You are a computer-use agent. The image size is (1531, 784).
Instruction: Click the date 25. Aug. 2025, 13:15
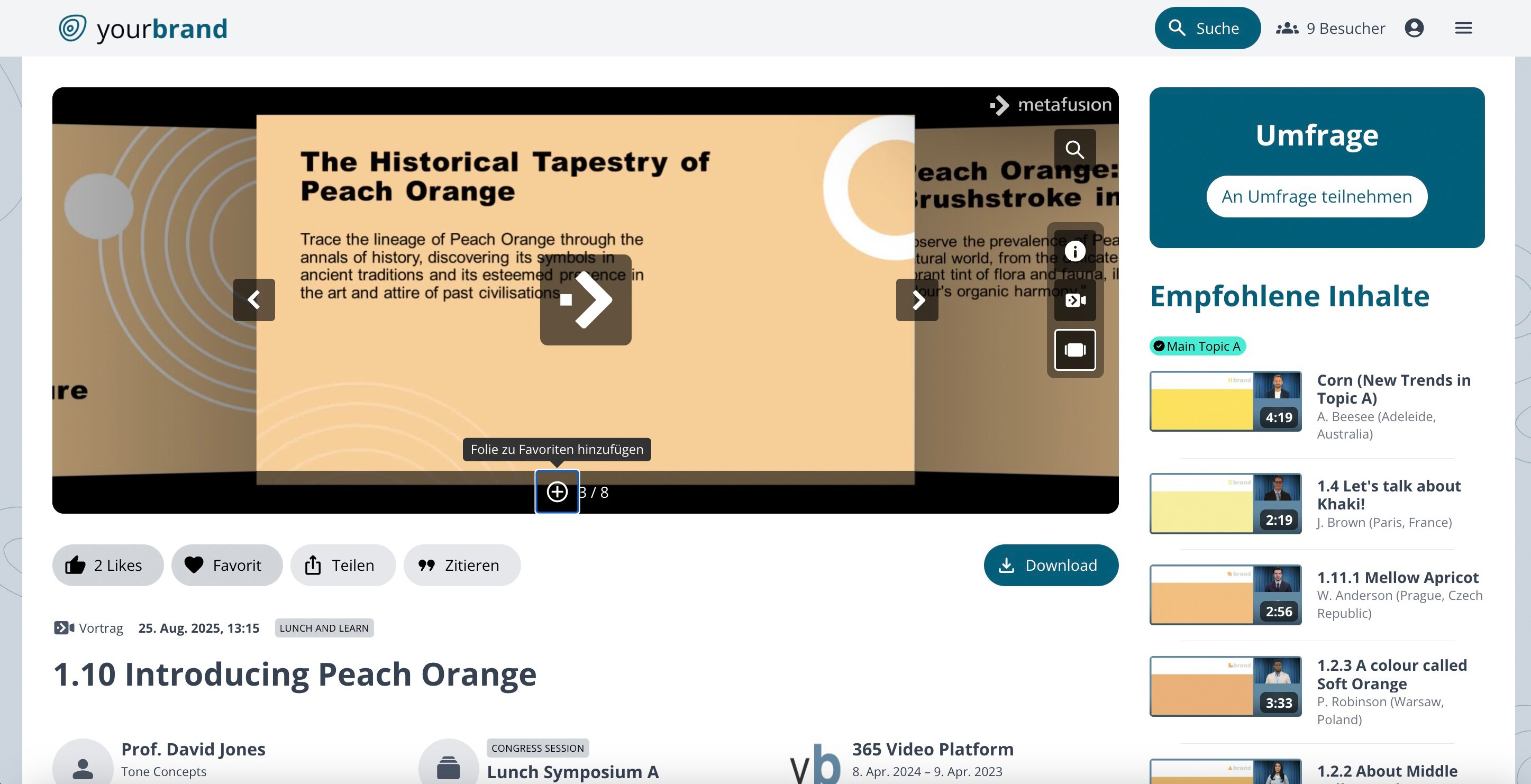pos(198,627)
